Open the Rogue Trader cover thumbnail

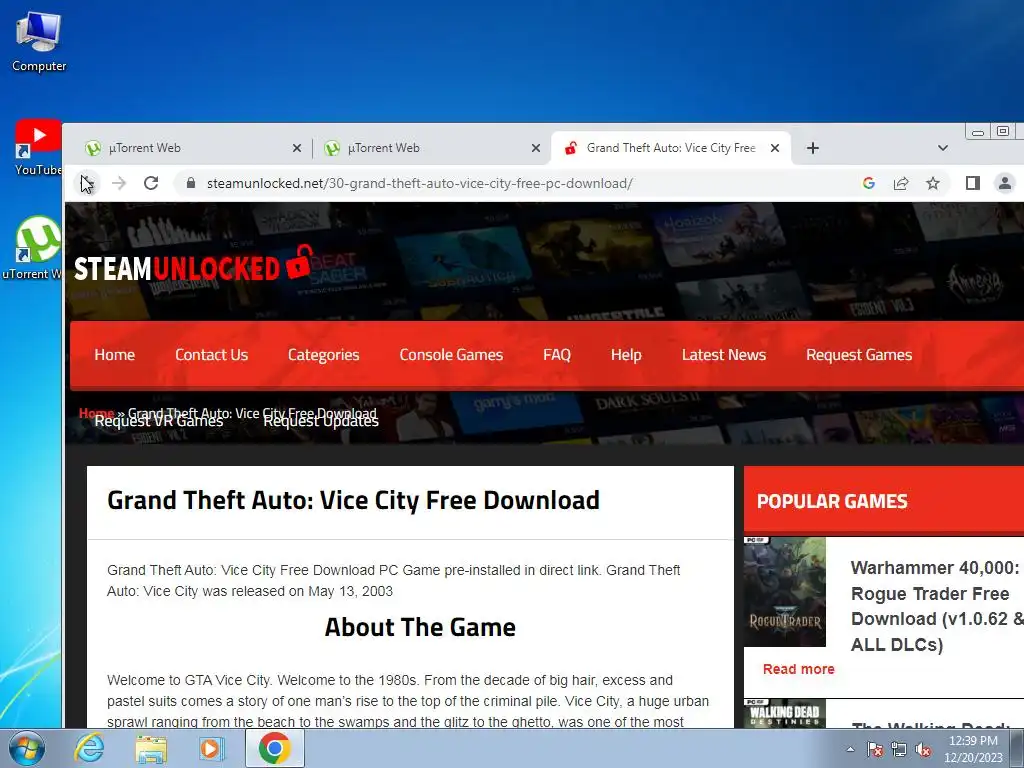click(x=784, y=592)
